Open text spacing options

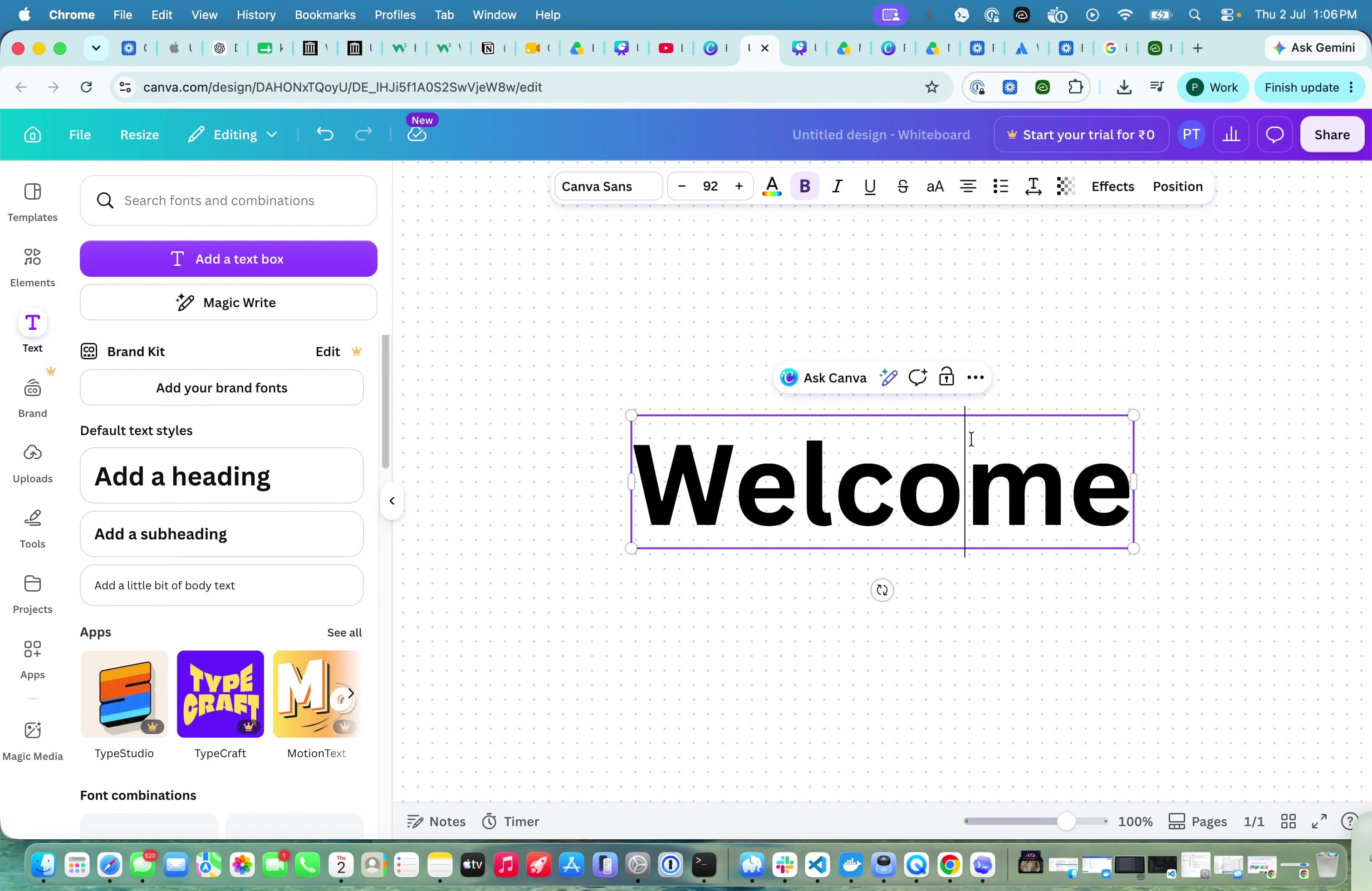1033,186
